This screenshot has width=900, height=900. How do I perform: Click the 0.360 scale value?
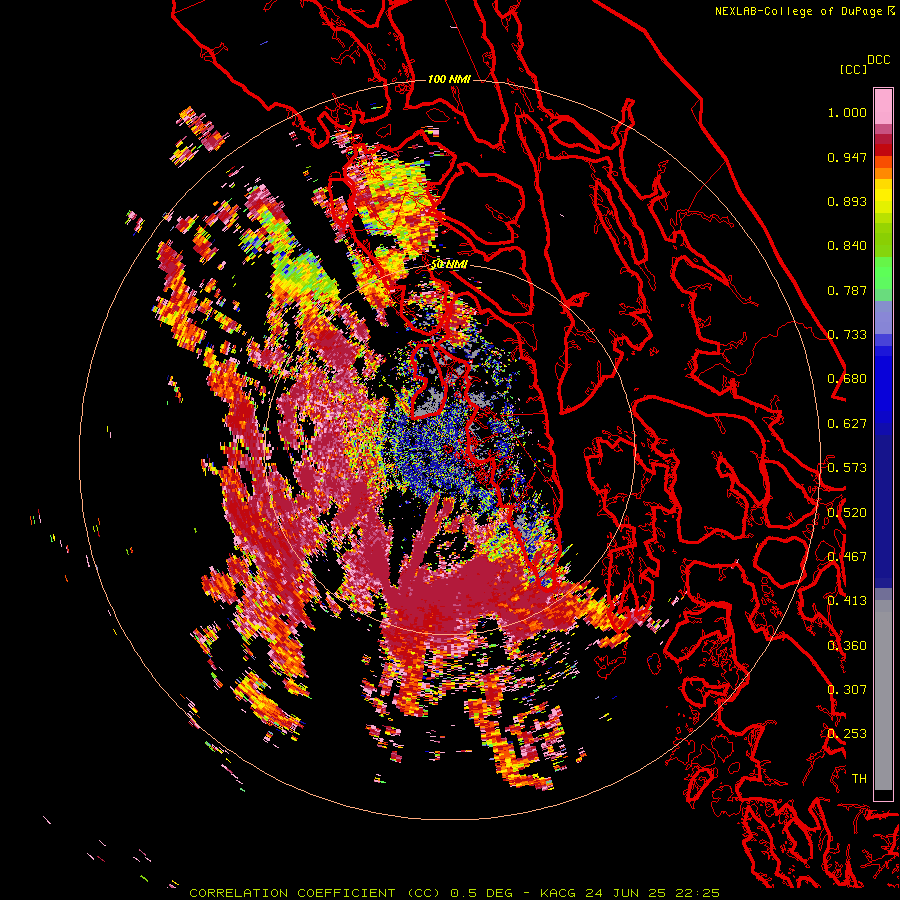coord(847,645)
